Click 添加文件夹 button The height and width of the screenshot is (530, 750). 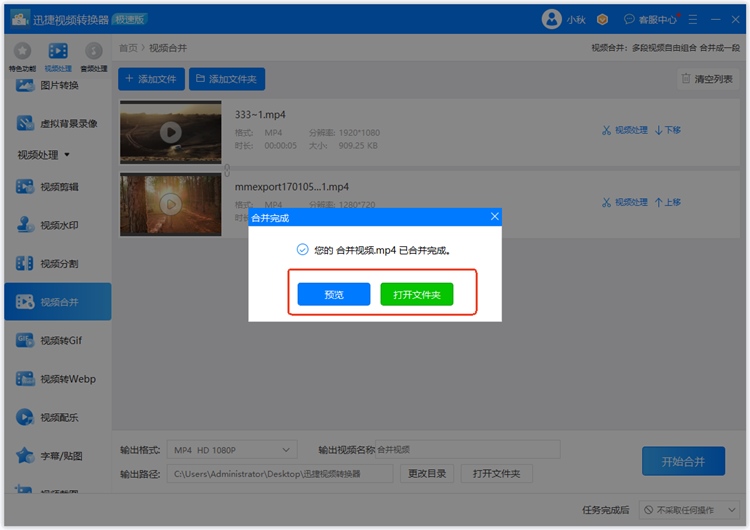pos(227,79)
